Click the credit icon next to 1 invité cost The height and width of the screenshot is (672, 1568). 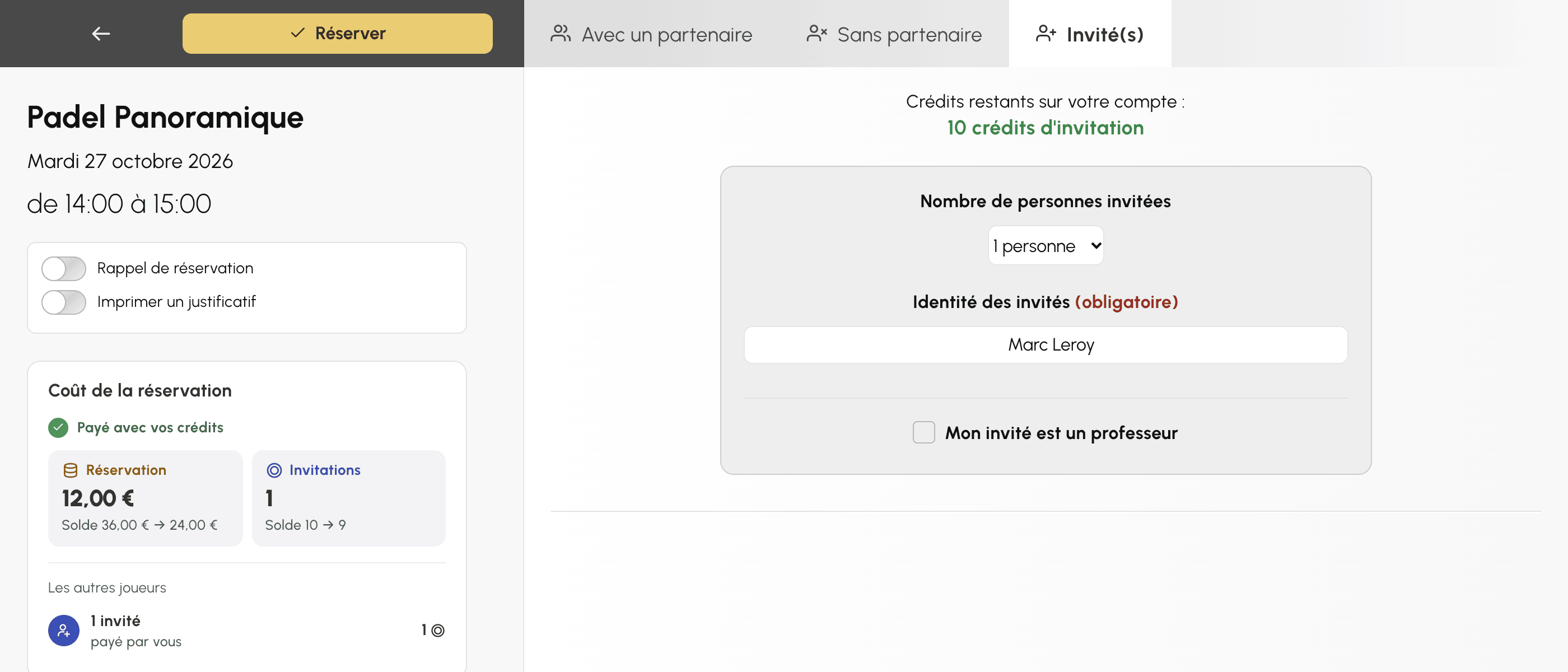click(x=438, y=630)
